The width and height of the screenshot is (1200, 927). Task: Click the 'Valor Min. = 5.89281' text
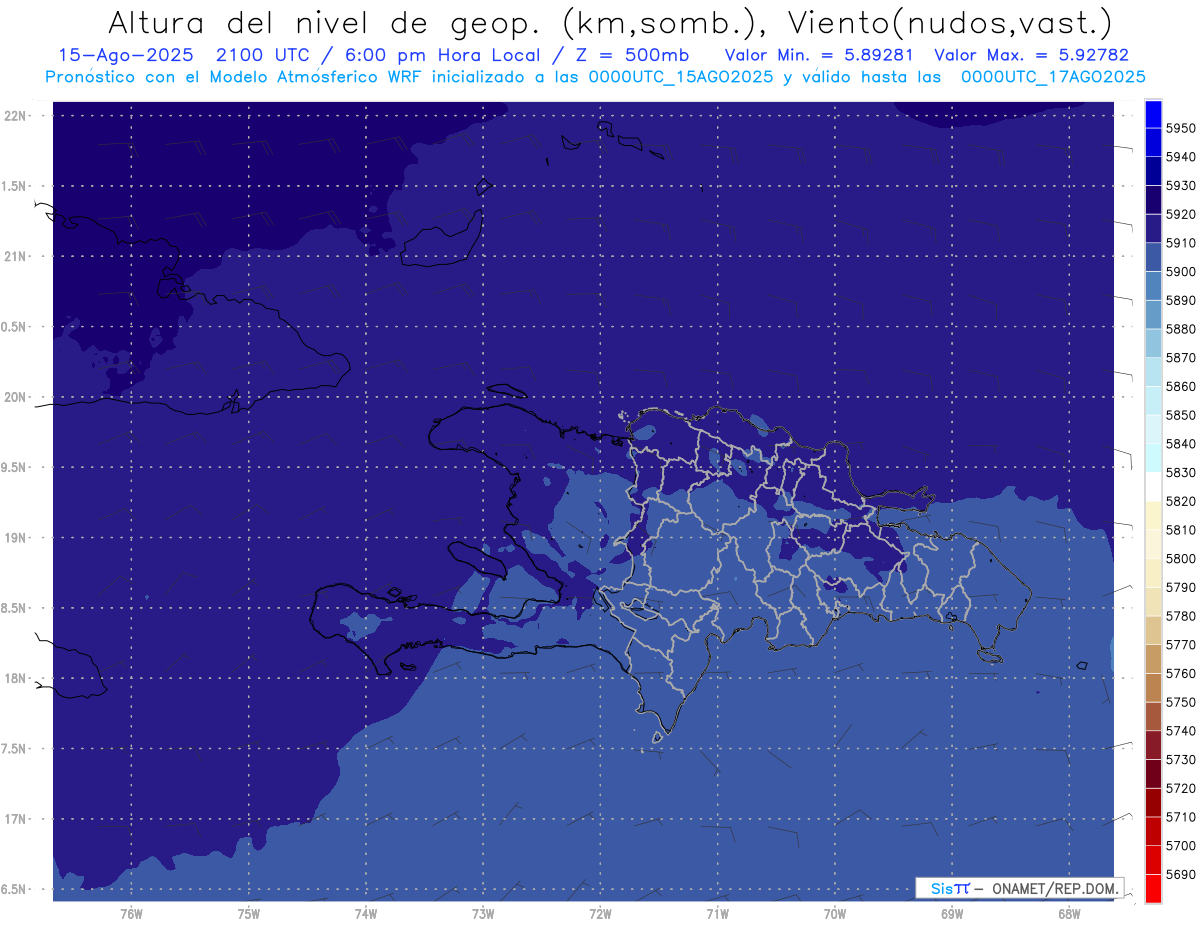click(x=818, y=56)
